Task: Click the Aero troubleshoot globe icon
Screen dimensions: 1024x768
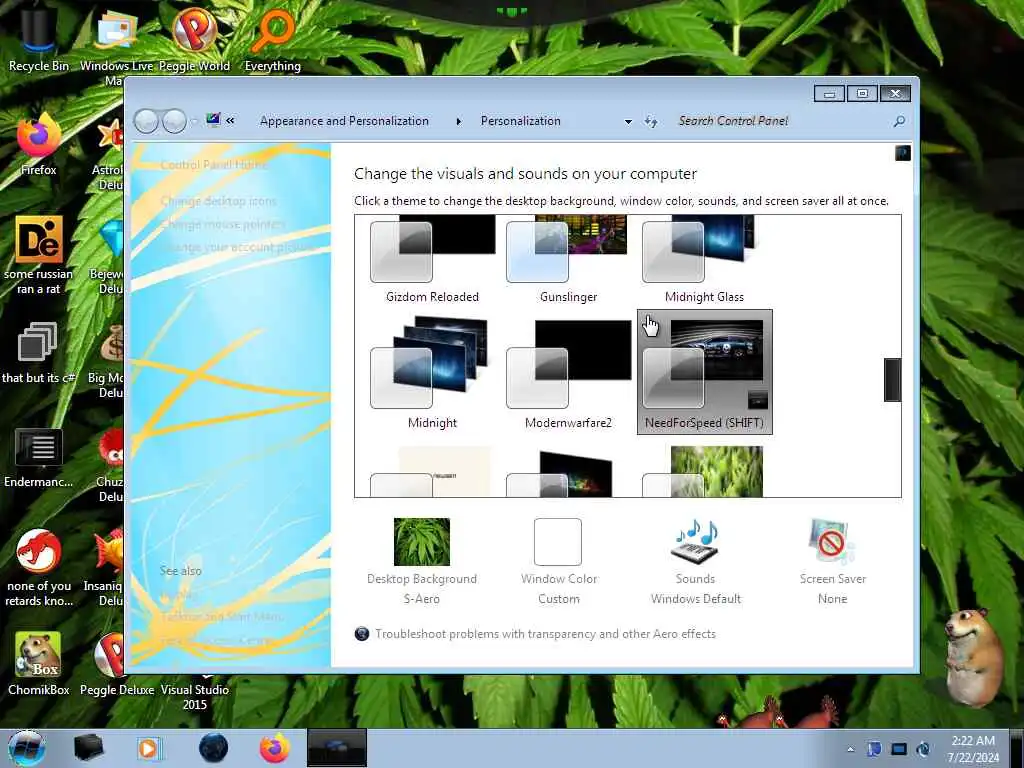Action: point(362,633)
